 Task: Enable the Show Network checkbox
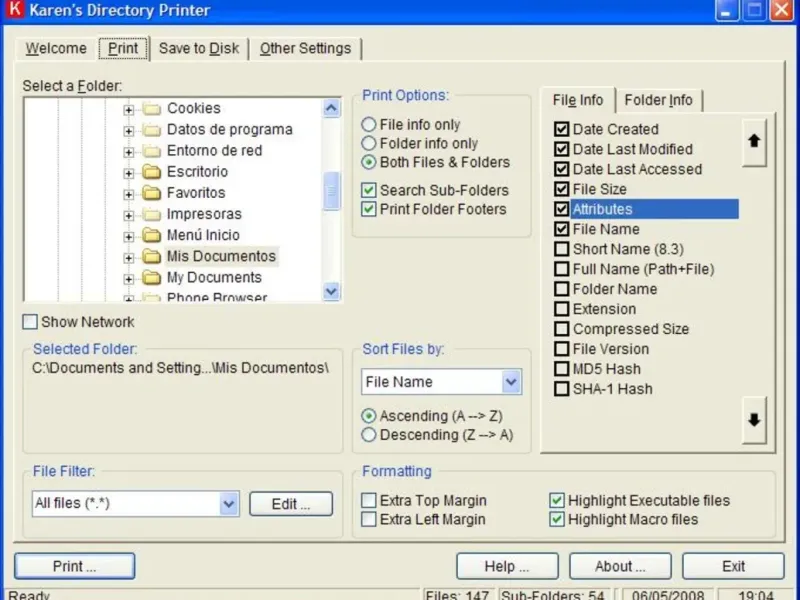(x=30, y=321)
